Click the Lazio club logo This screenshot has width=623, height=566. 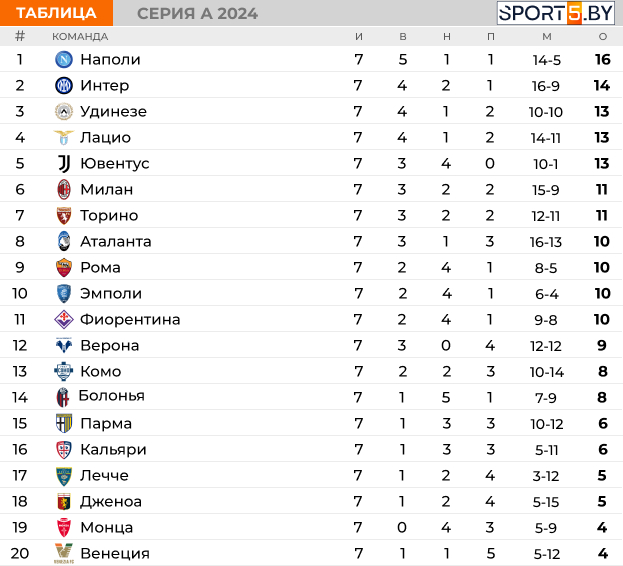[x=64, y=137]
